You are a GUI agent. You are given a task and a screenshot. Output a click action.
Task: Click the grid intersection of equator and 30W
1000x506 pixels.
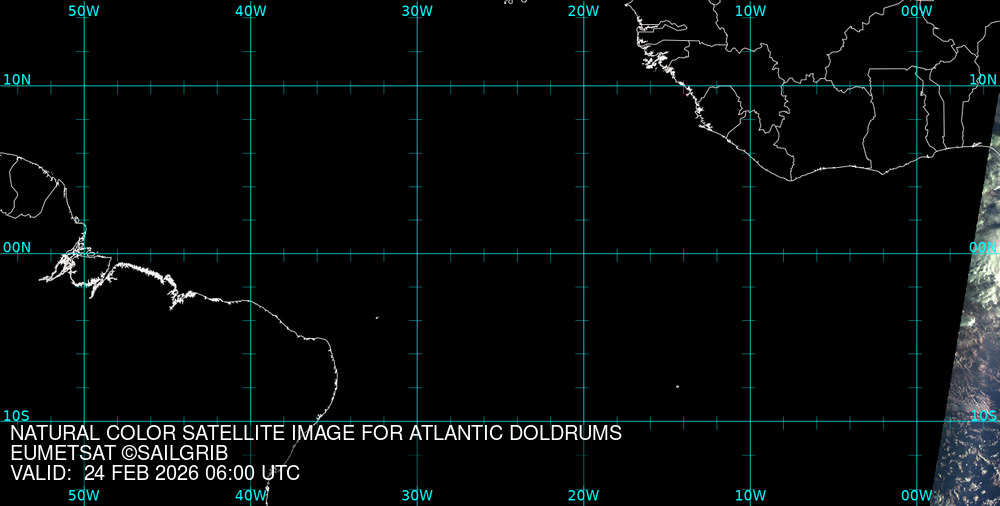pyautogui.click(x=417, y=253)
